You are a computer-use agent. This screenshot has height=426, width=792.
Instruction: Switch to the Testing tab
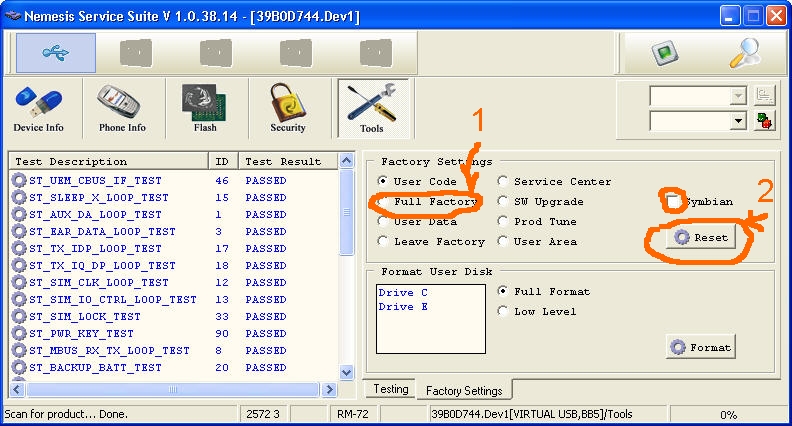pyautogui.click(x=390, y=389)
